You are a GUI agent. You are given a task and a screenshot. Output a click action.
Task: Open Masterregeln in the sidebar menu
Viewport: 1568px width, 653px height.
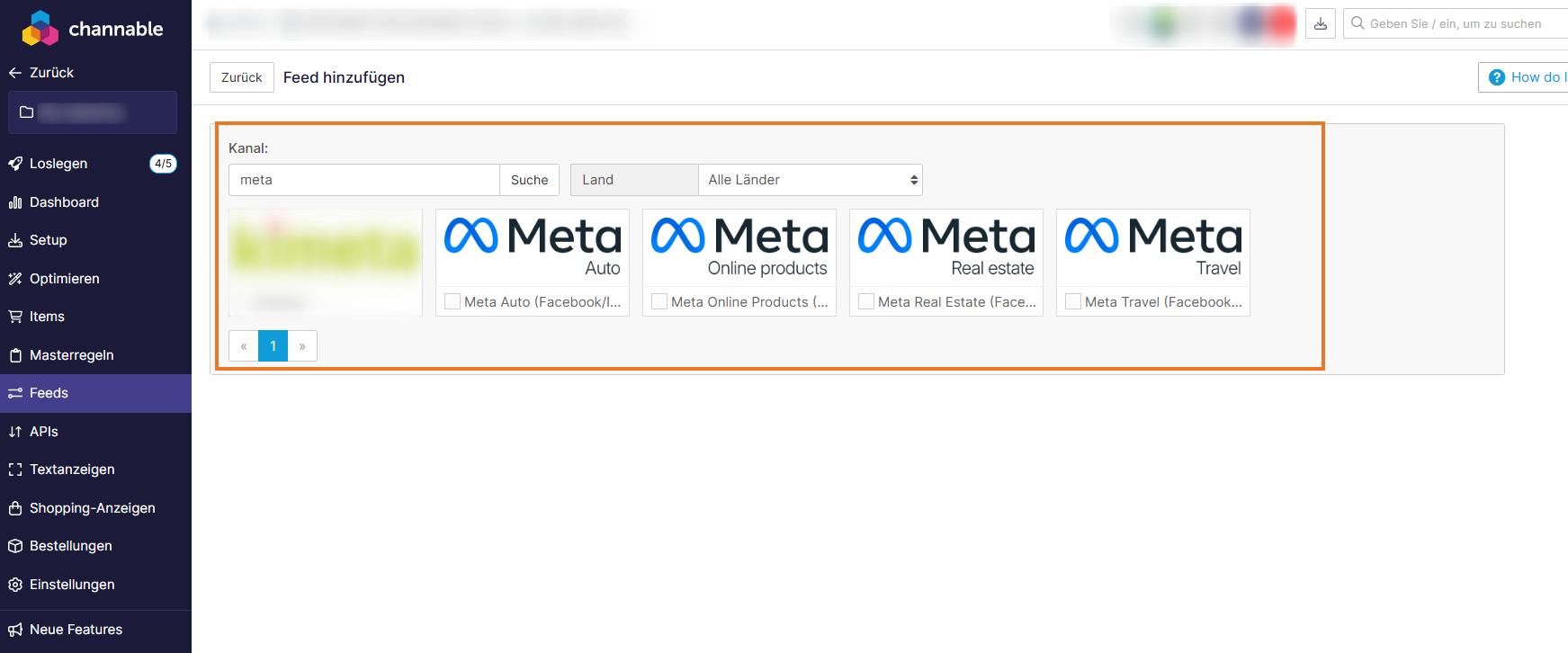point(71,355)
